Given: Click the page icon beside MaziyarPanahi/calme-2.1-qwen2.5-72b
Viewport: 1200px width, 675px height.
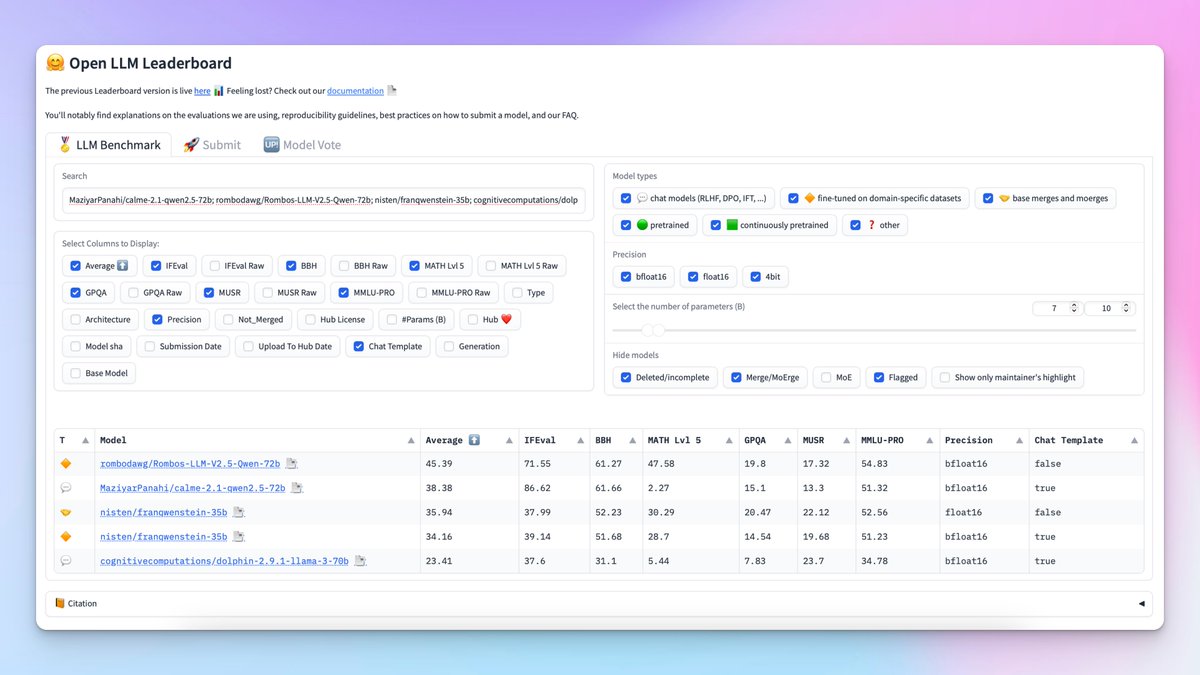Looking at the screenshot, I should [x=297, y=488].
